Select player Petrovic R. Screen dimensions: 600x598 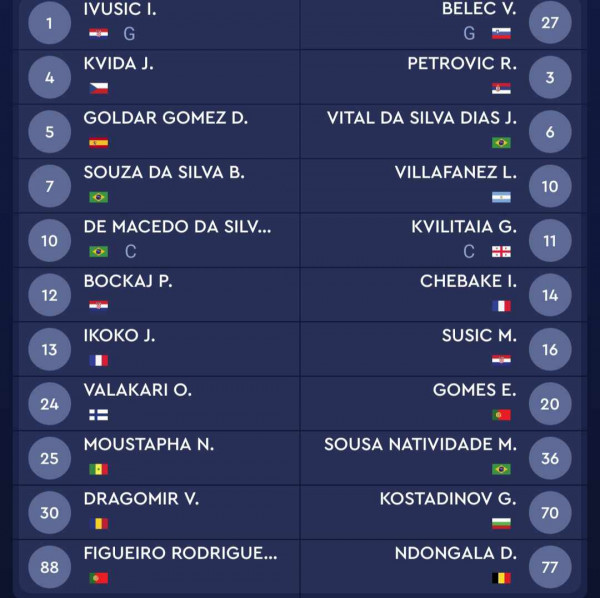pyautogui.click(x=462, y=64)
